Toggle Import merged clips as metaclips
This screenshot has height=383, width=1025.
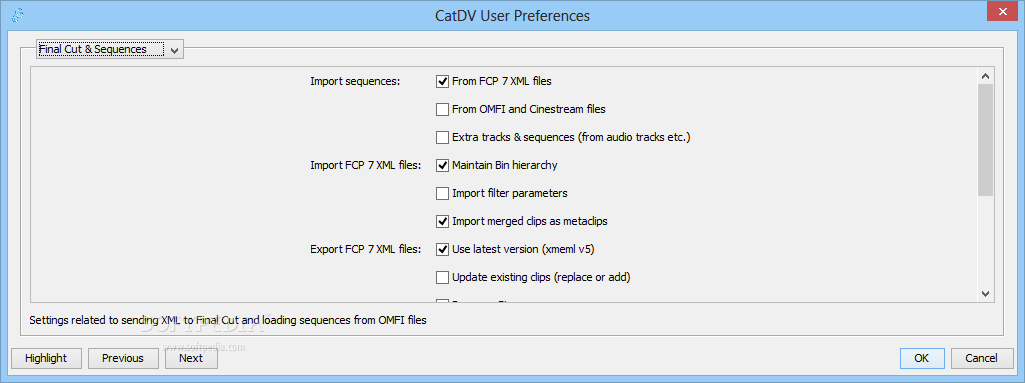[x=443, y=221]
